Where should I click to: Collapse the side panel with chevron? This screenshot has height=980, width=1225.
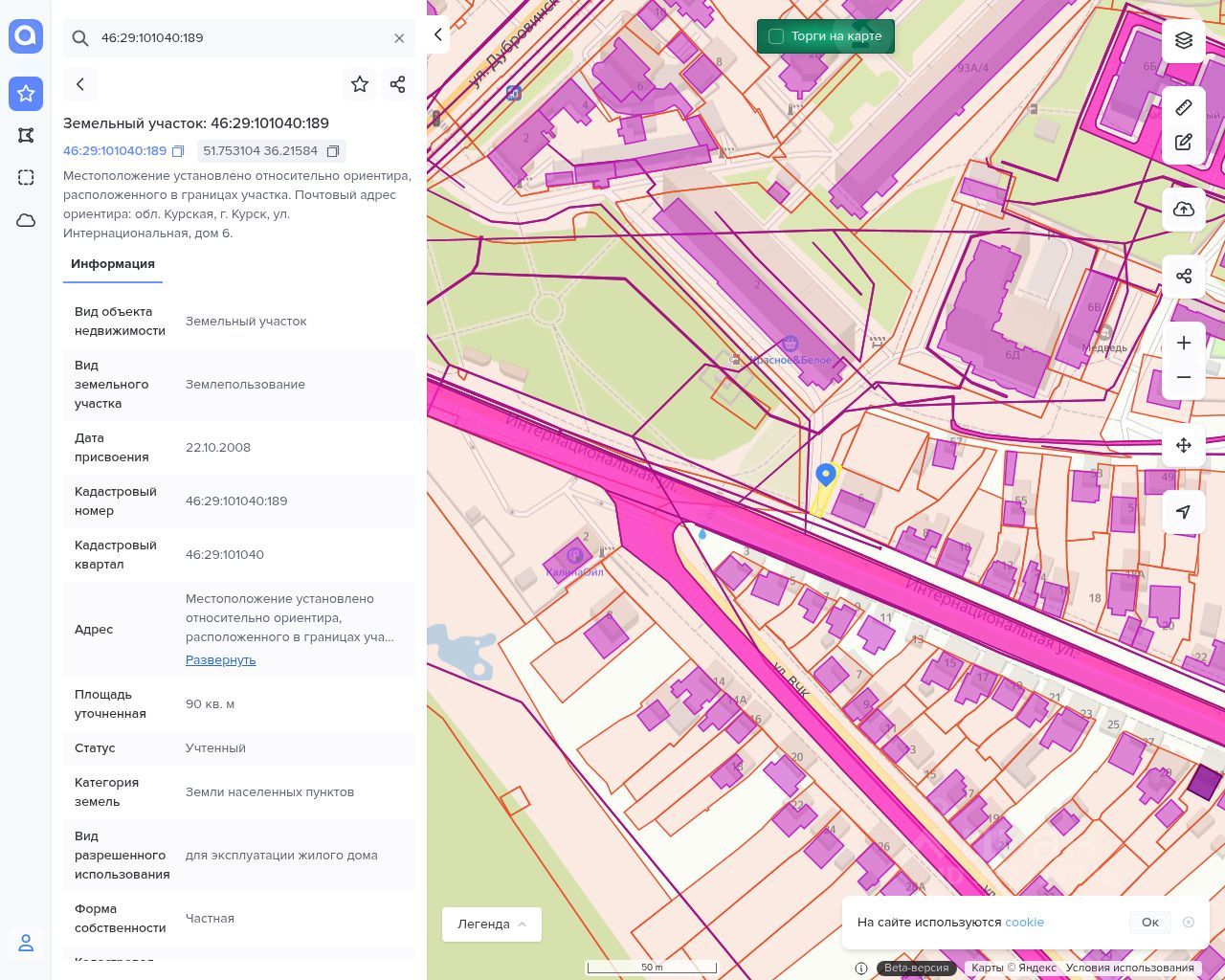pos(437,35)
